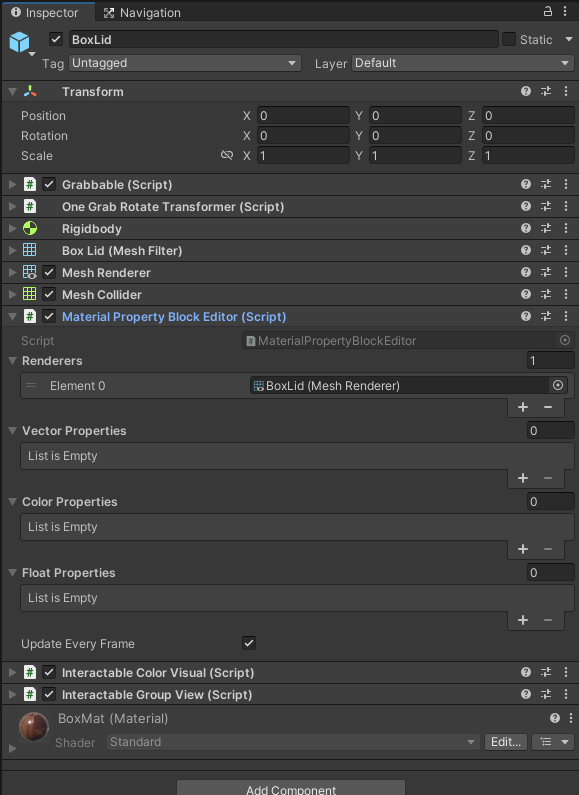Open Grabbable script kebab menu
Viewport: 579px width, 795px height.
(x=566, y=184)
